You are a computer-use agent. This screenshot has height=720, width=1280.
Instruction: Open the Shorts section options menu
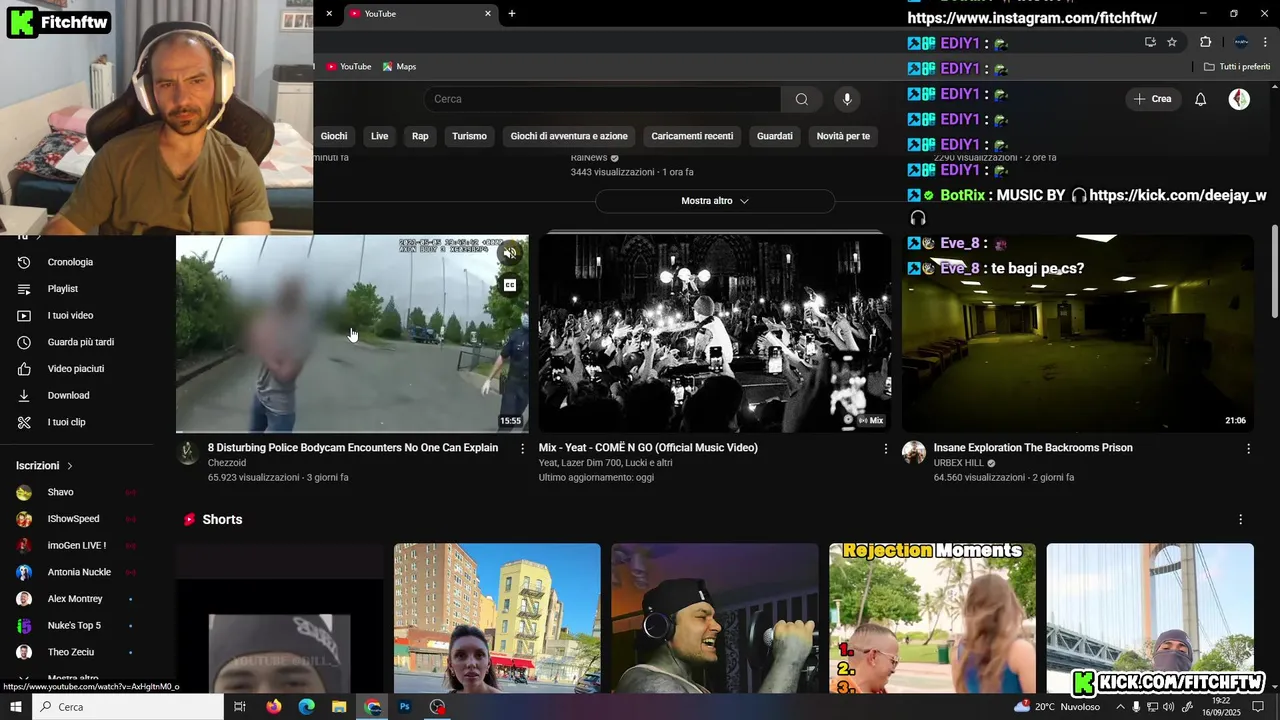[x=1241, y=520]
